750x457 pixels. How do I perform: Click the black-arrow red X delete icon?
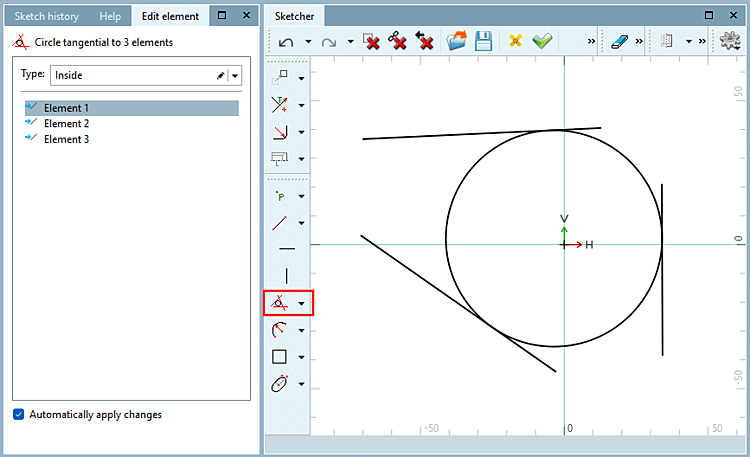click(x=424, y=41)
